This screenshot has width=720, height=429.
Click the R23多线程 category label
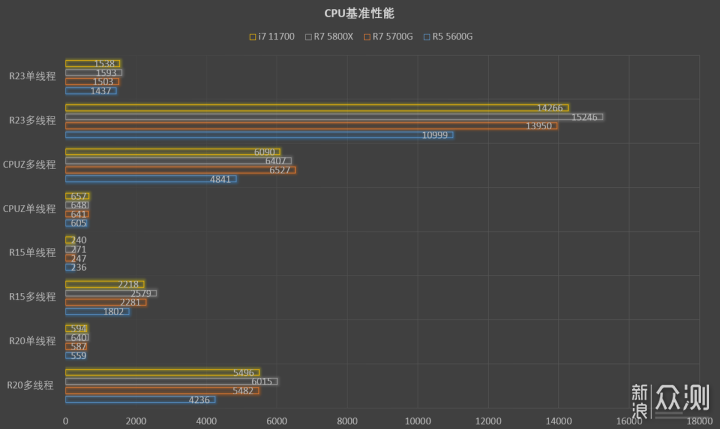coord(32,120)
